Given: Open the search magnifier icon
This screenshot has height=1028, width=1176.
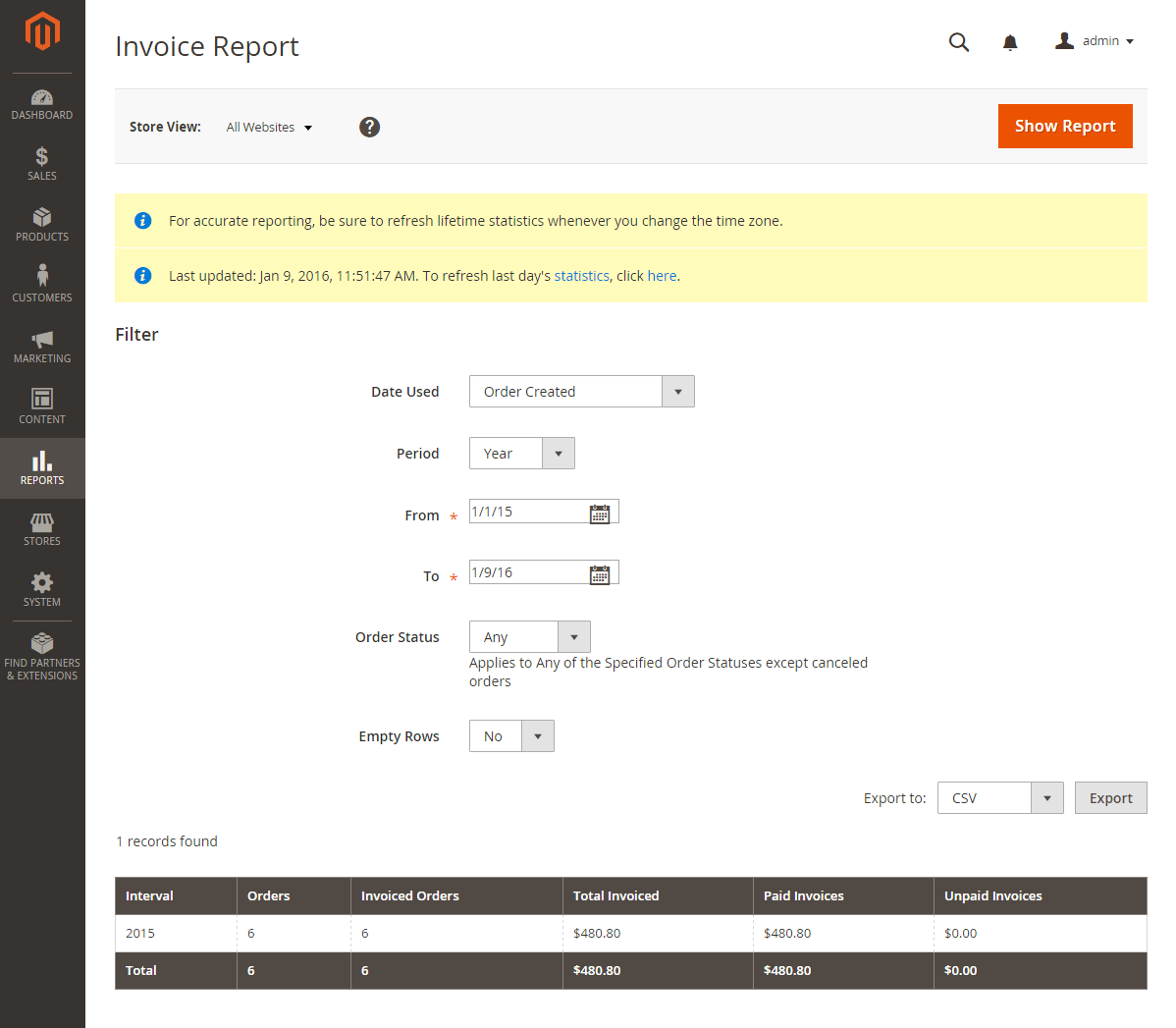Looking at the screenshot, I should (958, 42).
